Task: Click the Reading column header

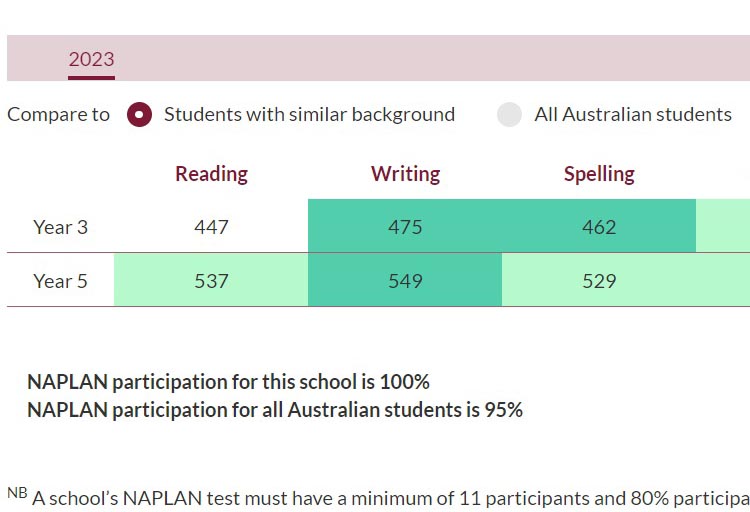Action: 211,174
